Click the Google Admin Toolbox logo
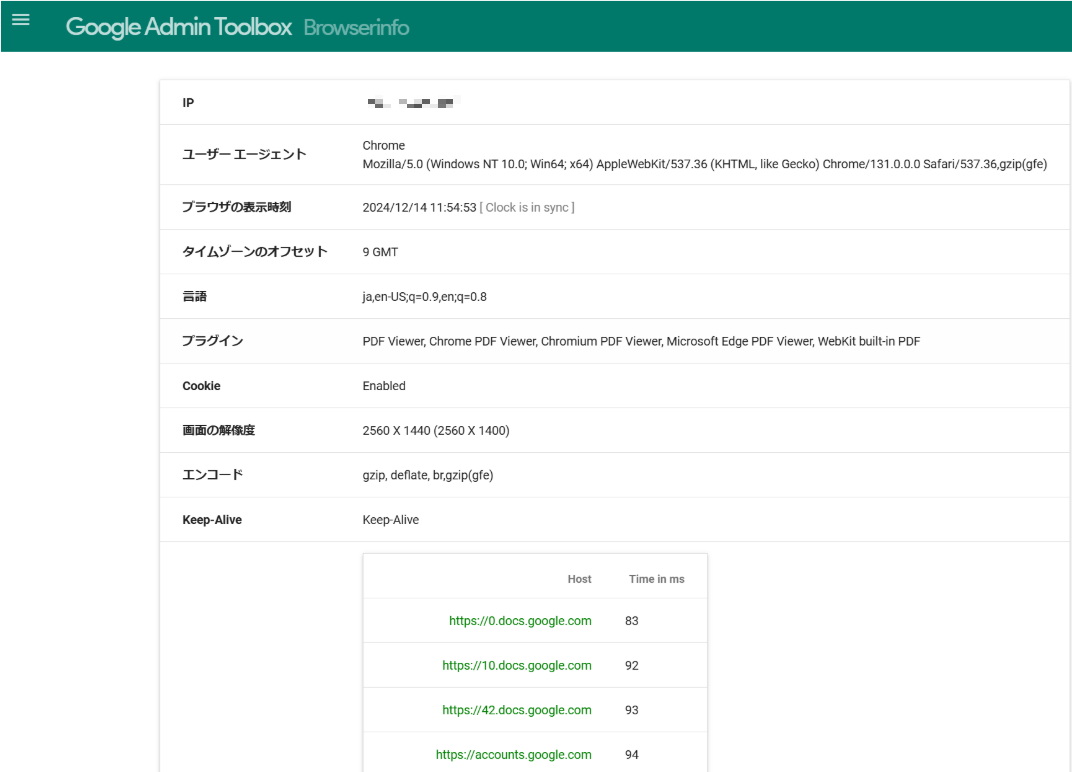The image size is (1072, 772). [x=177, y=27]
